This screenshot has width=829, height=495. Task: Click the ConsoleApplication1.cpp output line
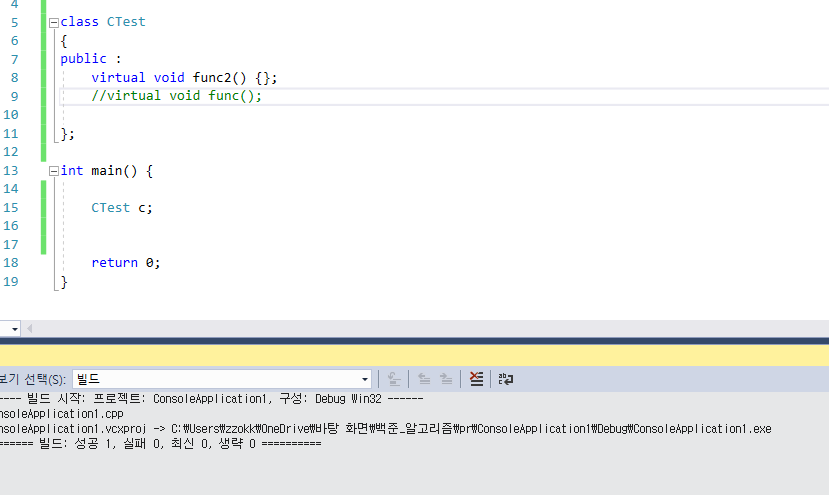point(61,414)
